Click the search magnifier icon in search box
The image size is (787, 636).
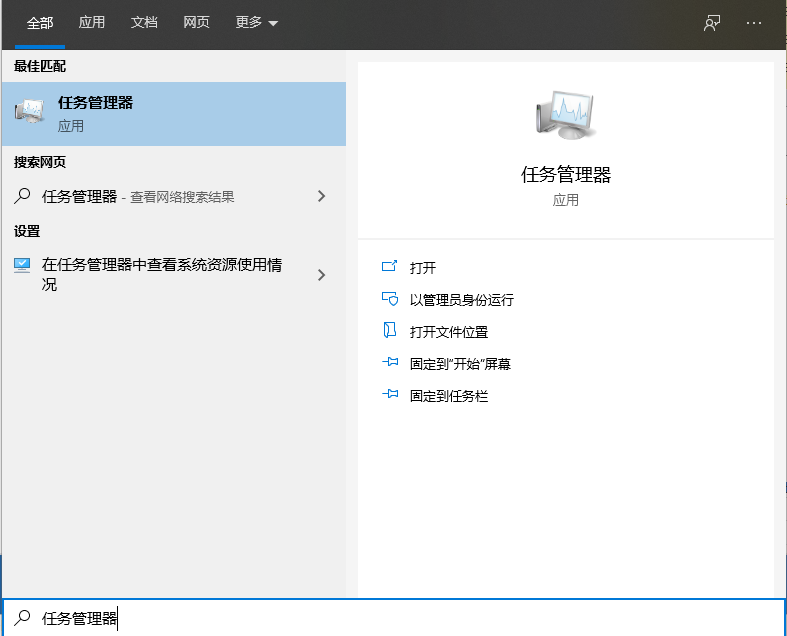click(22, 618)
